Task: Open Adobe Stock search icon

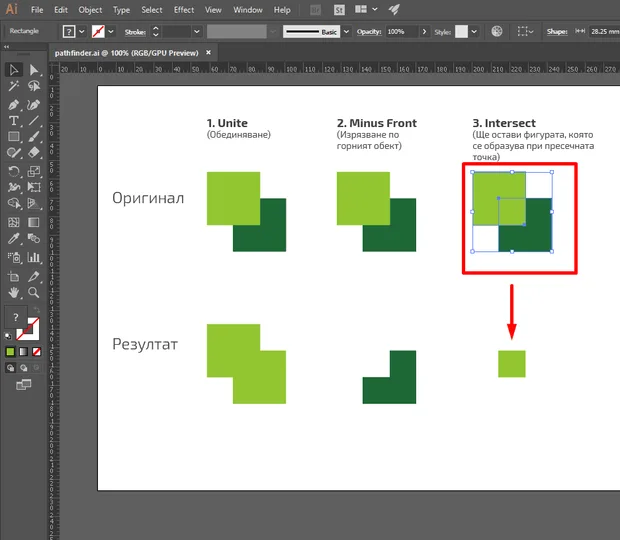Action: coord(339,10)
